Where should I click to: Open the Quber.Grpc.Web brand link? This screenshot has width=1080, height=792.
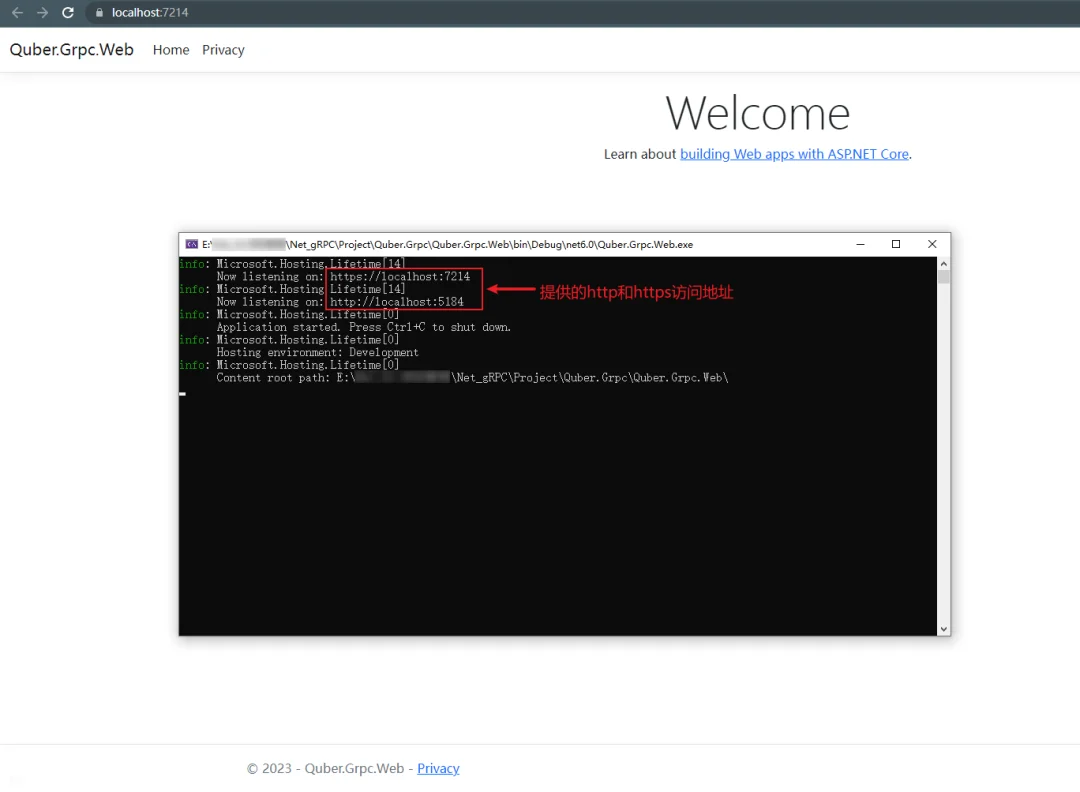(72, 50)
